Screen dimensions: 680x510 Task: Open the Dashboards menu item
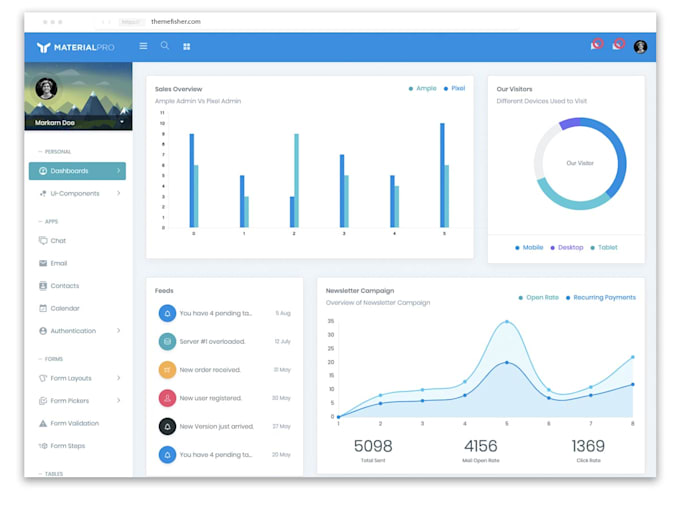pyautogui.click(x=77, y=171)
